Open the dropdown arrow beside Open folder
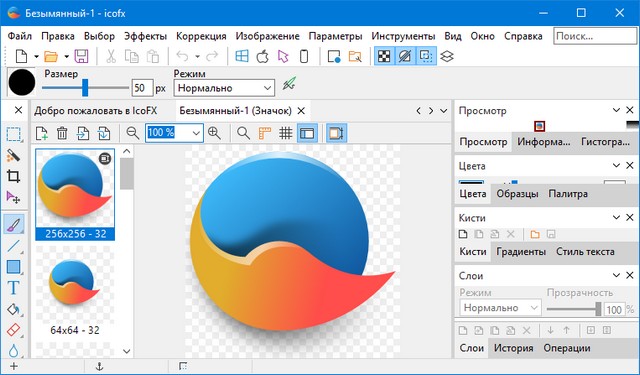 click(66, 57)
